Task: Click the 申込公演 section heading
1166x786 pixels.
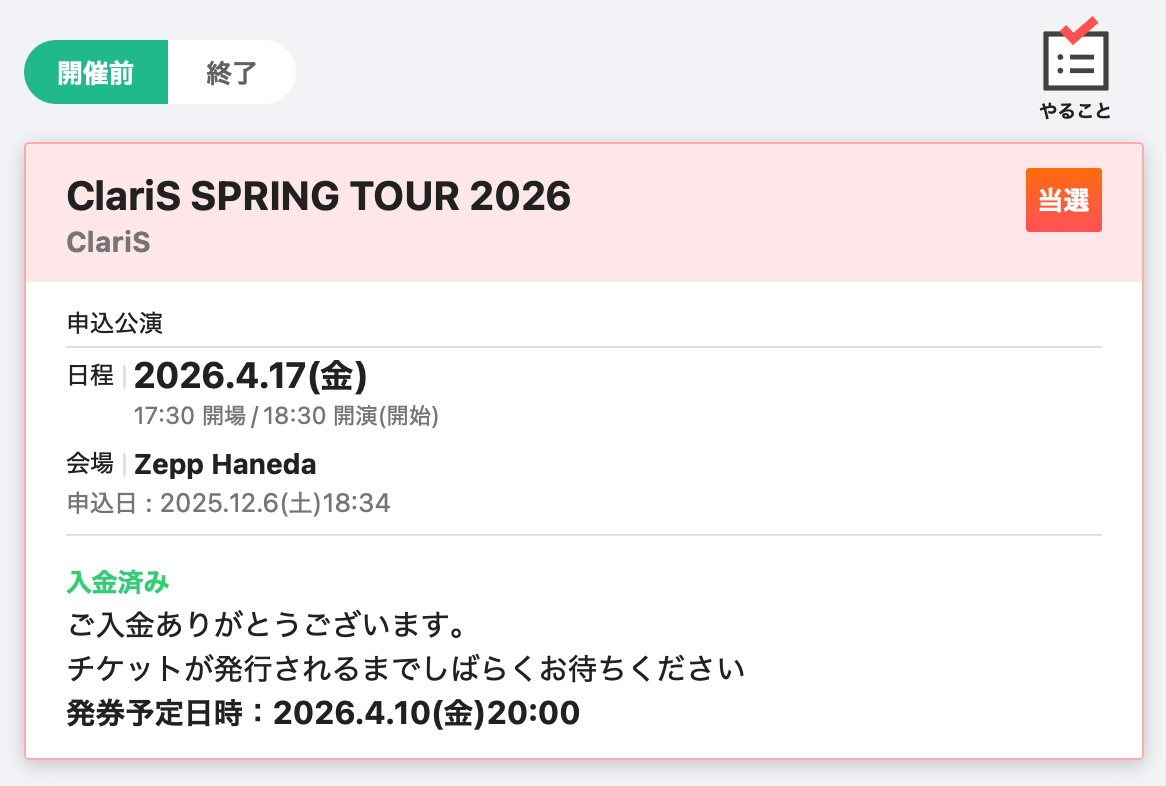Action: [x=114, y=323]
